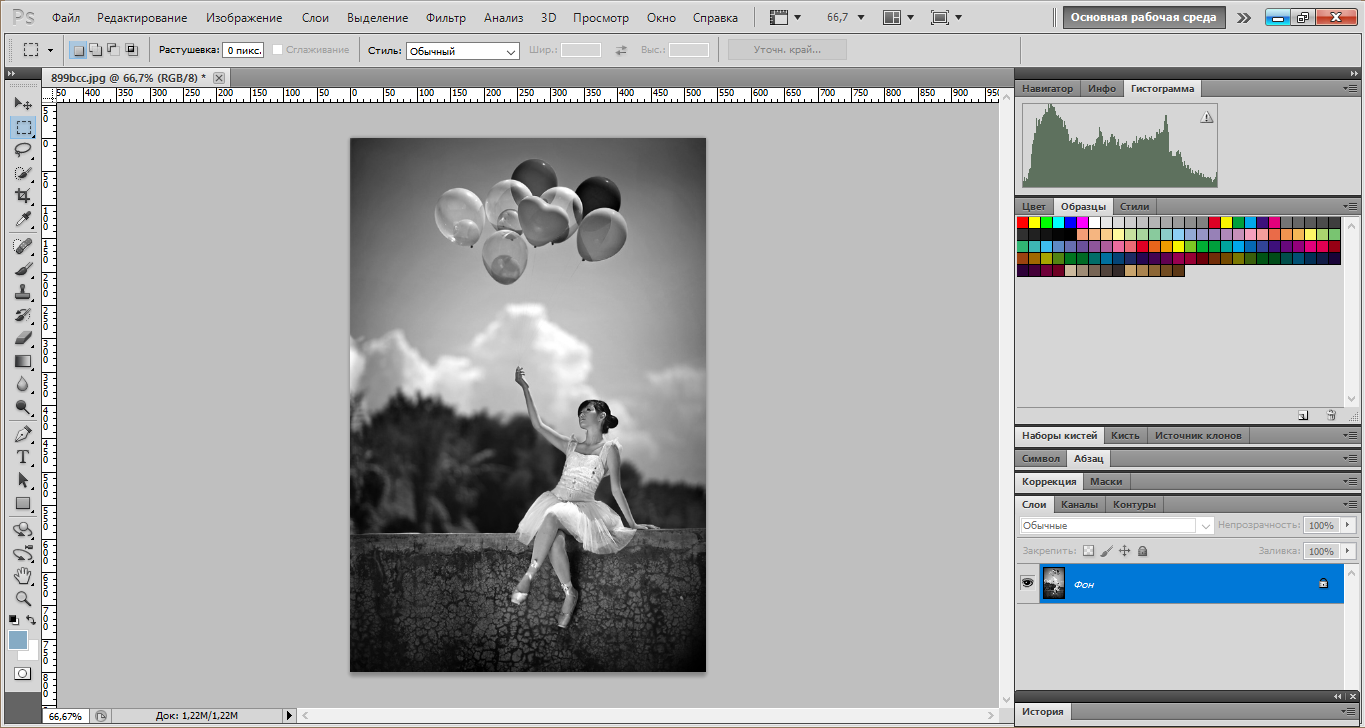The width and height of the screenshot is (1365, 728).
Task: Click the Растушевка input field
Action: tap(243, 50)
